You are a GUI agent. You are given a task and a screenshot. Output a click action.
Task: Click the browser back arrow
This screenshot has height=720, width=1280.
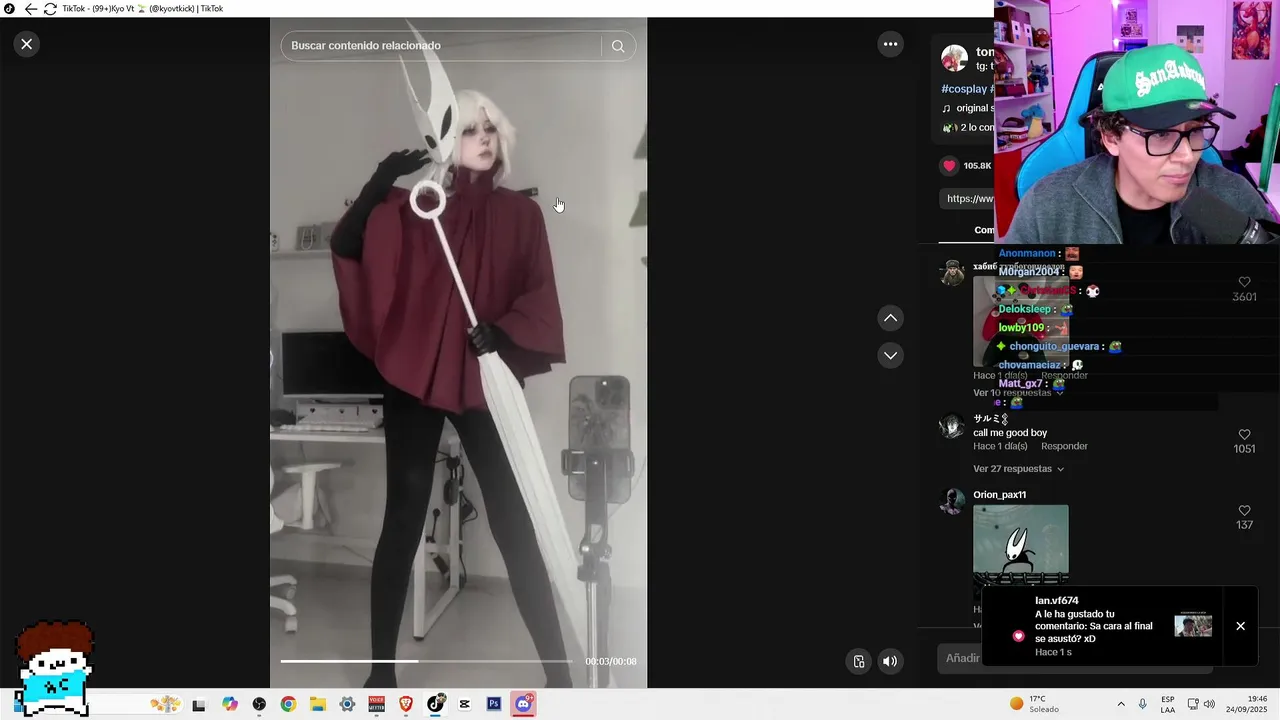click(31, 9)
